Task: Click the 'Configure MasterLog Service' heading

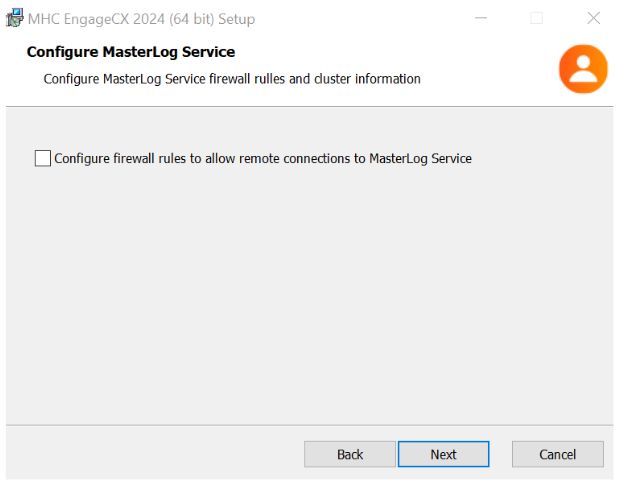Action: click(131, 52)
